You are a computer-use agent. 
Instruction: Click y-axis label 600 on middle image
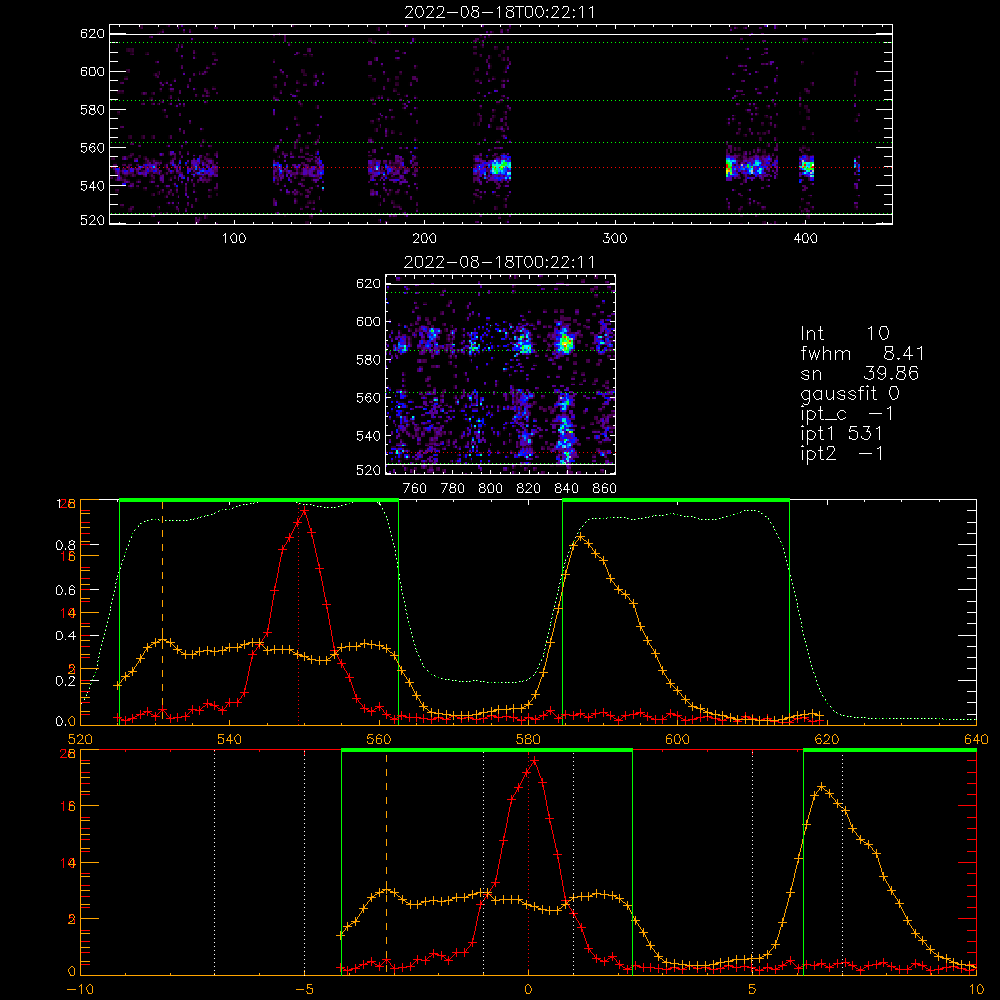tap(368, 321)
